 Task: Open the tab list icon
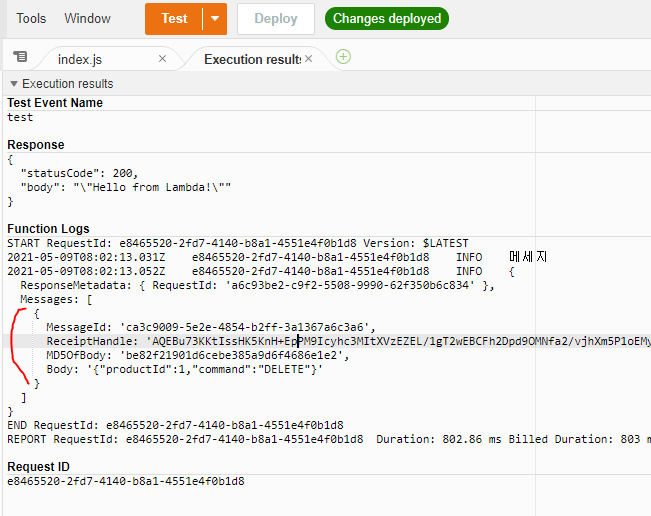click(20, 56)
